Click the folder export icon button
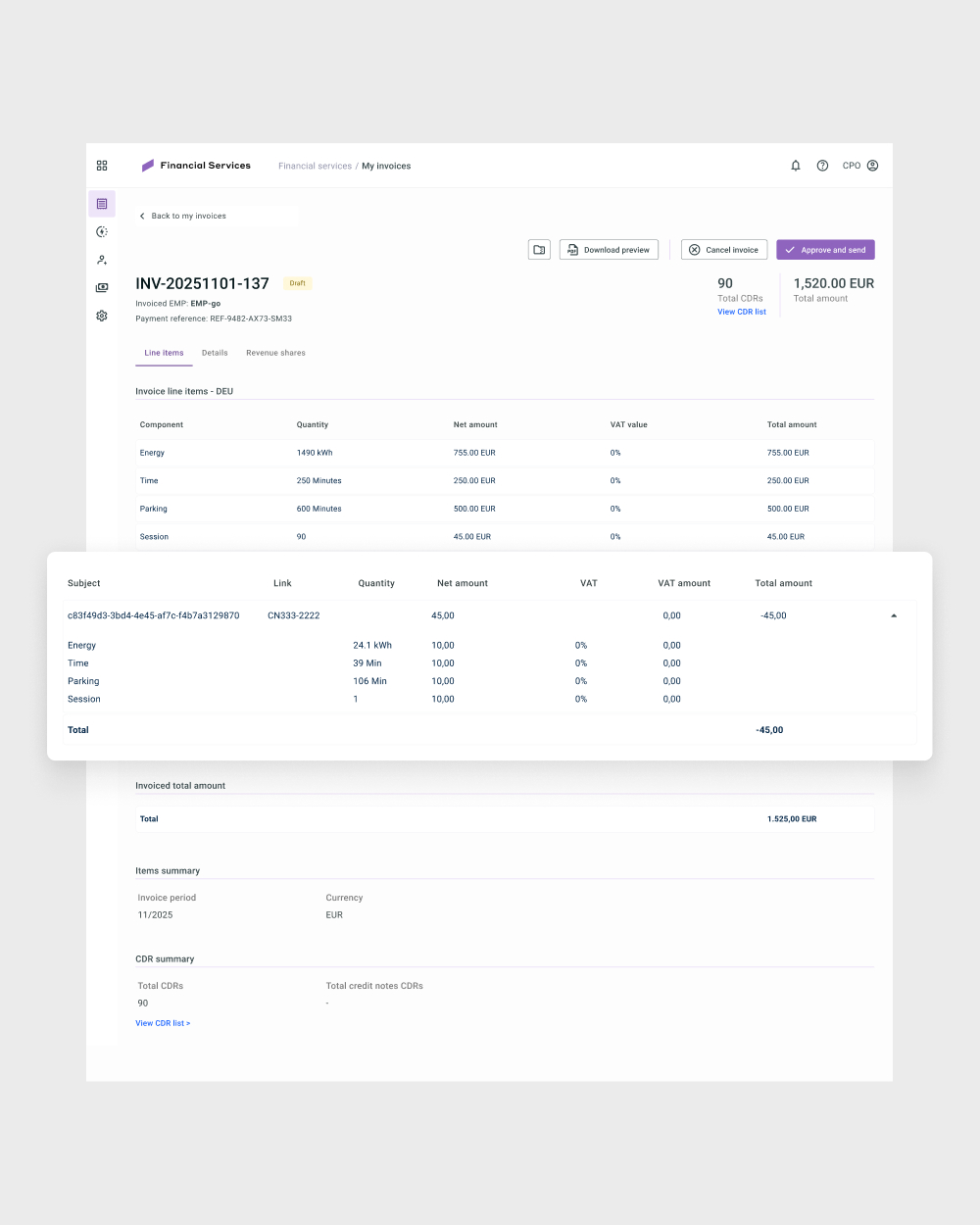Image resolution: width=980 pixels, height=1225 pixels. click(x=539, y=250)
